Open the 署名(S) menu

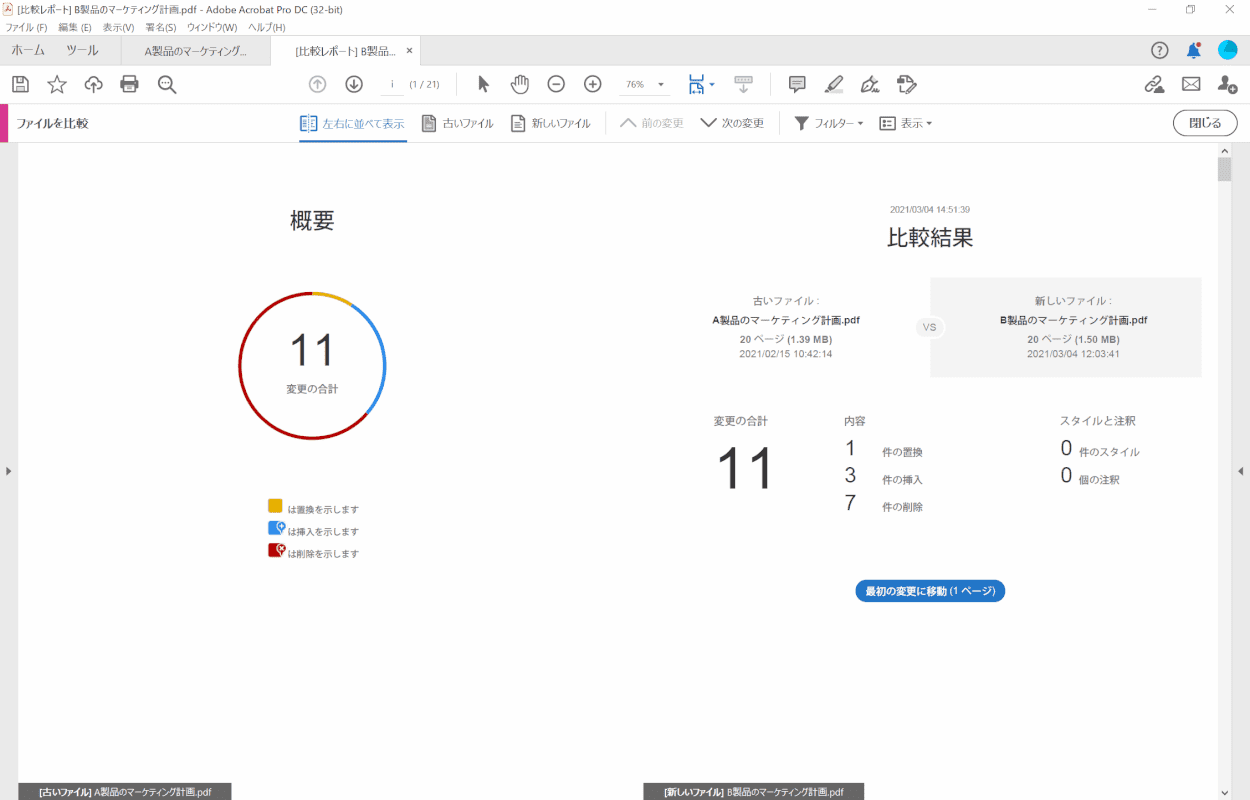(160, 27)
